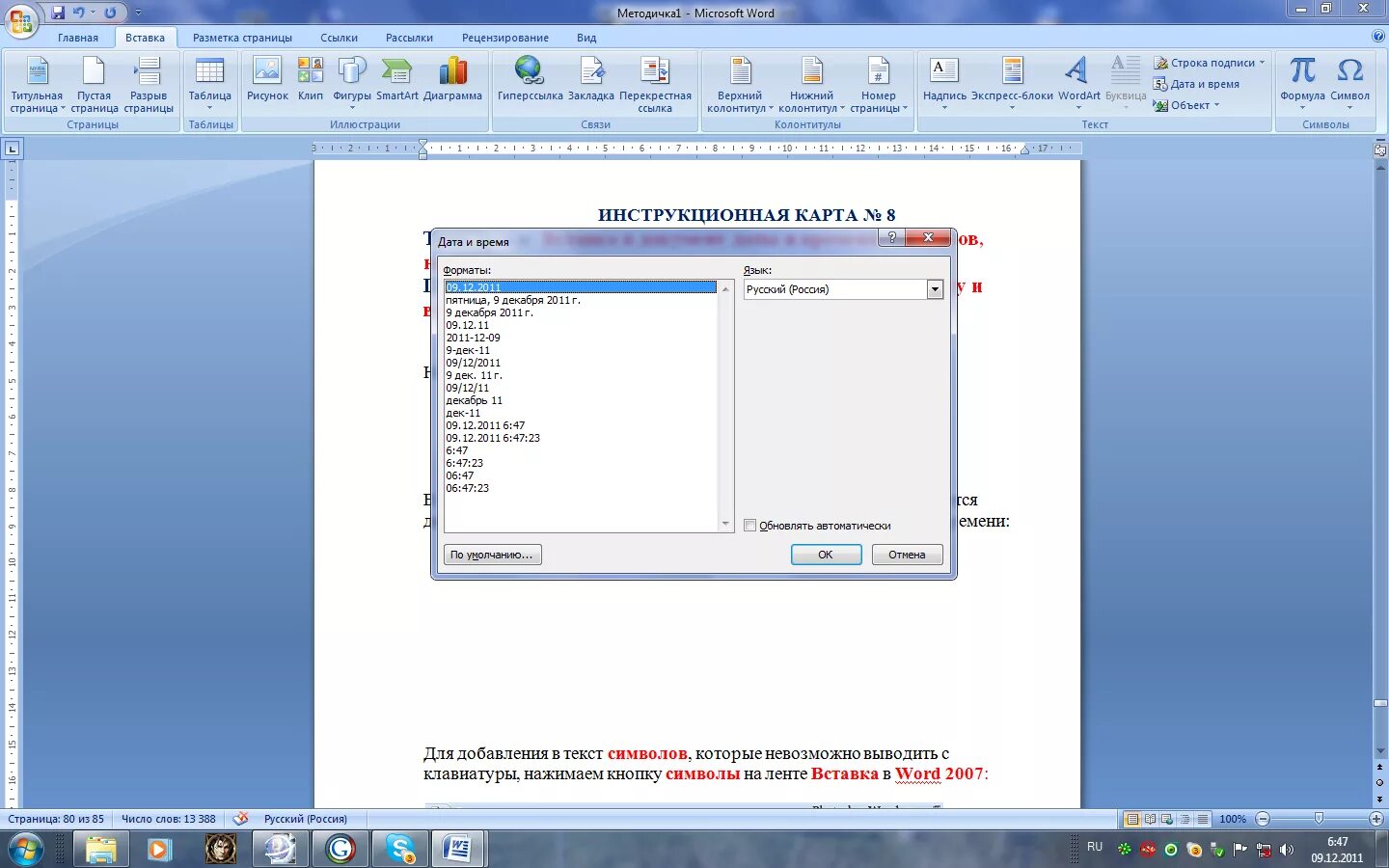Open the Таблица insert menu
The image size is (1389, 868).
coord(209,83)
